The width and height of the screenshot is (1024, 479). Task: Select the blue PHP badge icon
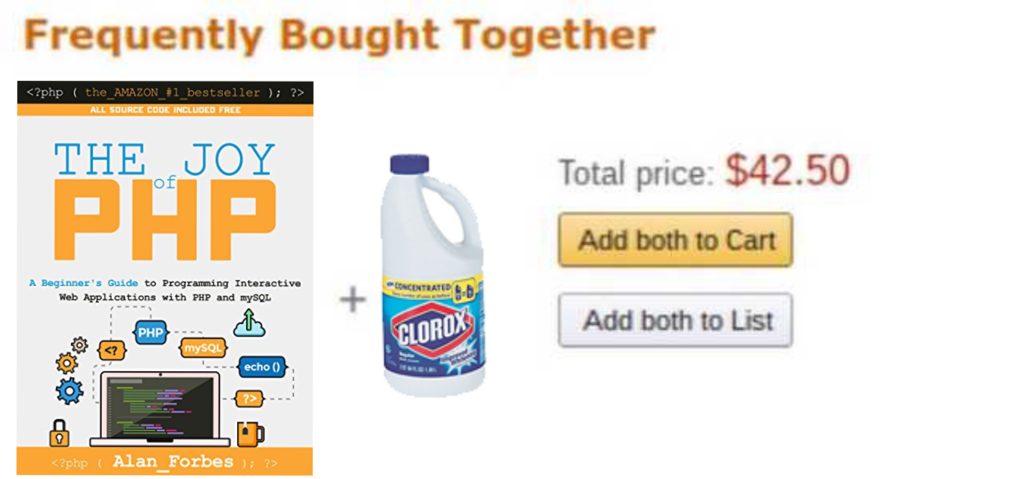[x=150, y=333]
